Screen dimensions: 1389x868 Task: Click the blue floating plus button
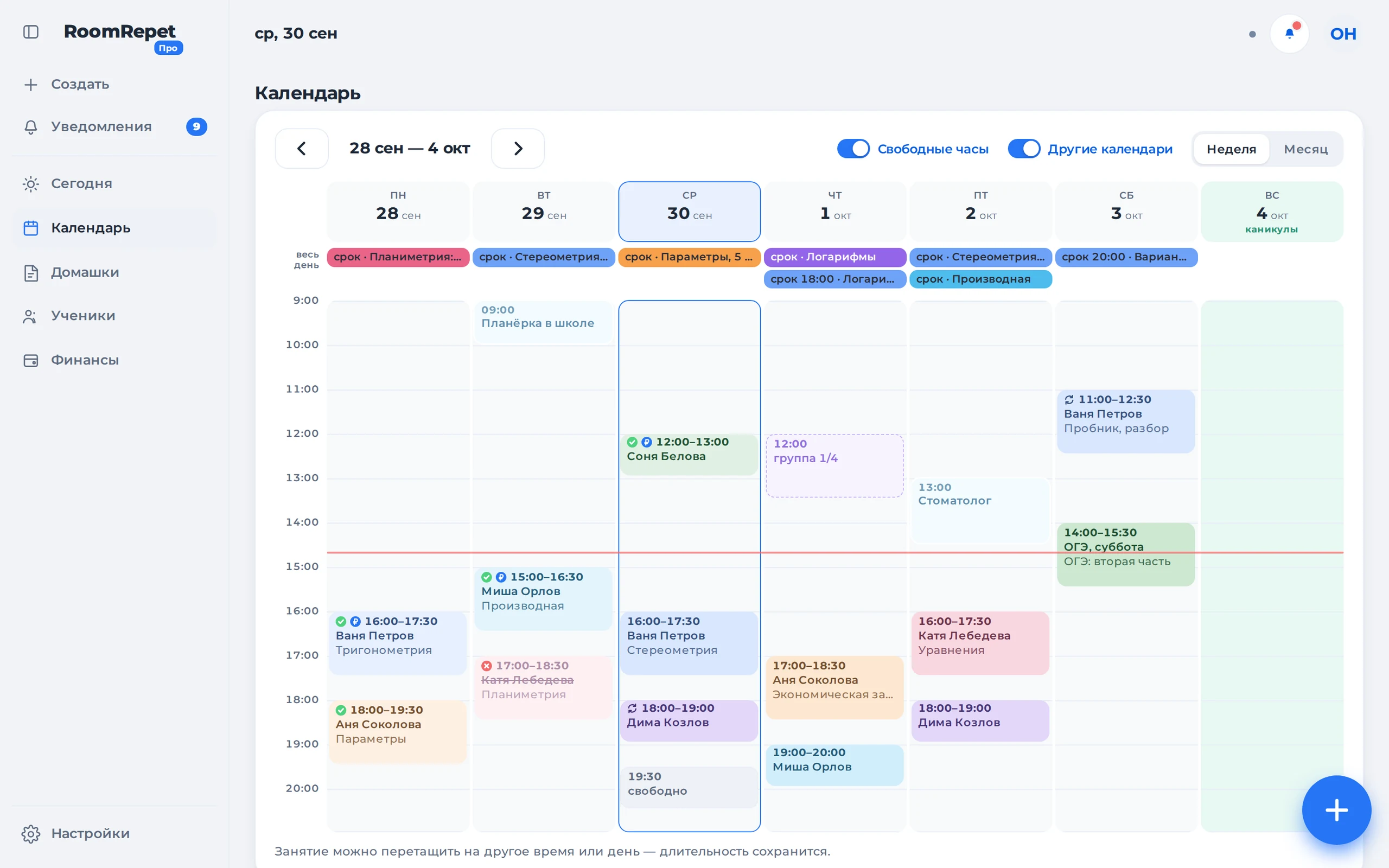click(x=1336, y=810)
